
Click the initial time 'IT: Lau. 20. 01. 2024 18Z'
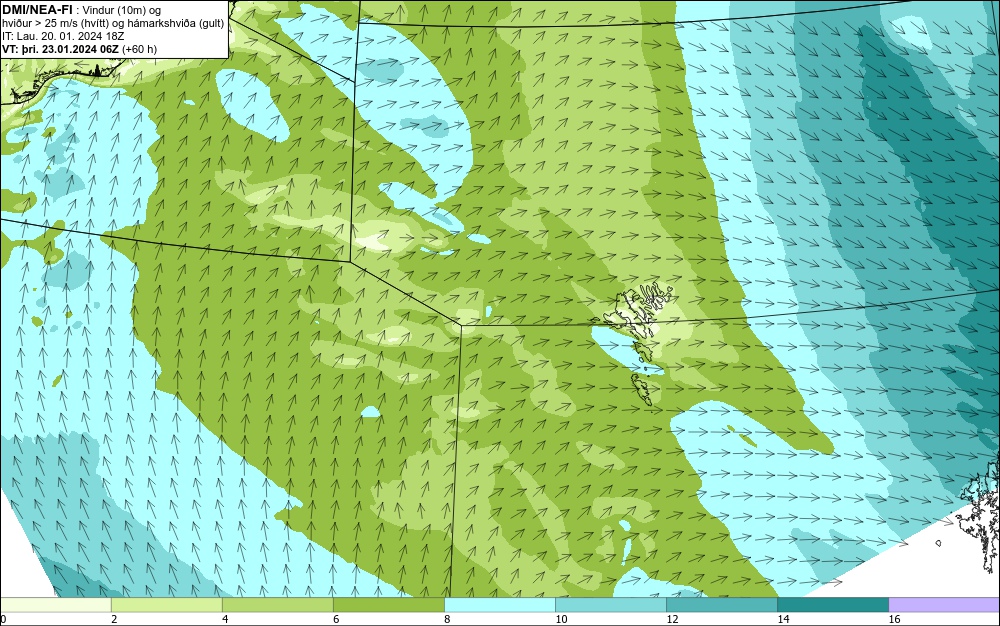pyautogui.click(x=62, y=36)
